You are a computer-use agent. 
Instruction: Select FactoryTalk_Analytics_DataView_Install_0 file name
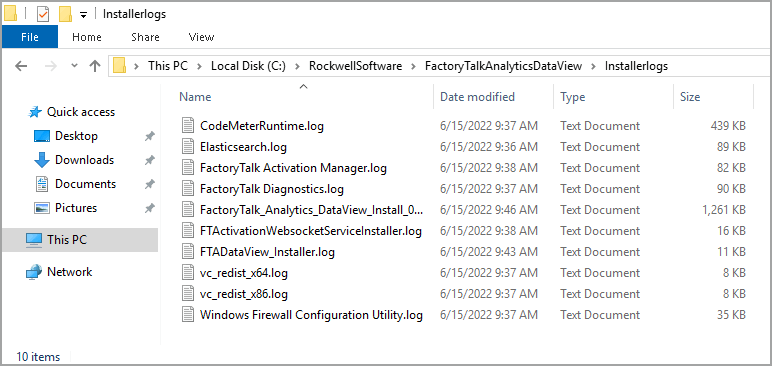click(x=312, y=210)
